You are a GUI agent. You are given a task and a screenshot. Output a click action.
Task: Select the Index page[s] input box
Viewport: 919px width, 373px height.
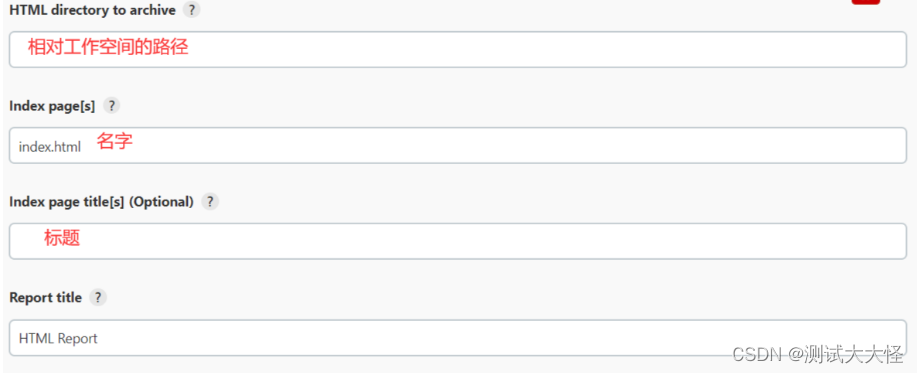pyautogui.click(x=458, y=145)
